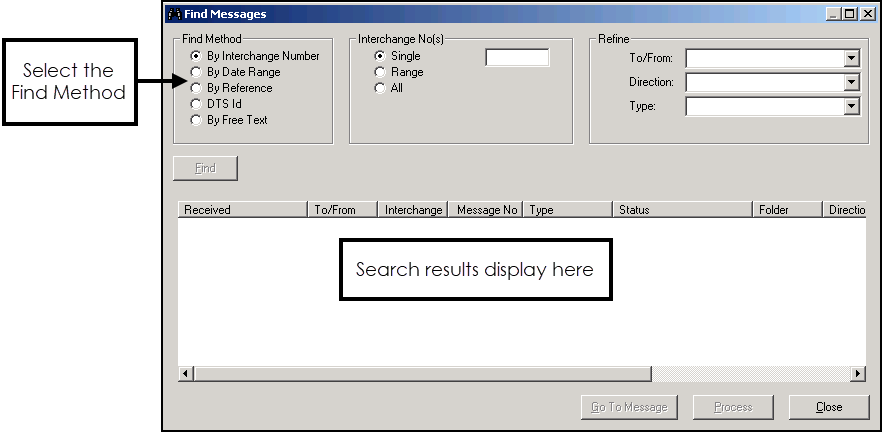This screenshot has width=882, height=432.
Task: Click the interchange number text field
Action: coord(516,58)
